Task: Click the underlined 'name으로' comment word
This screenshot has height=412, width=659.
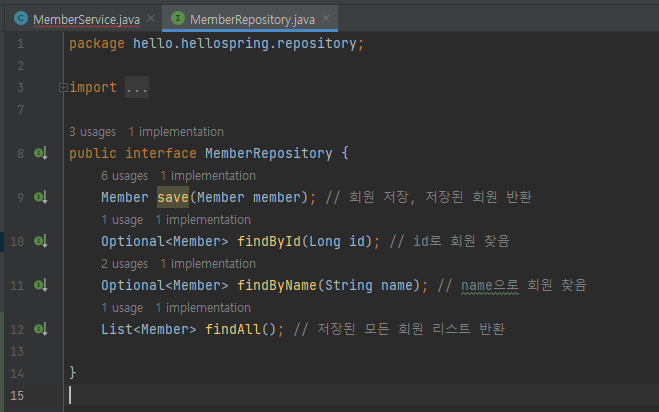Action: [490, 285]
